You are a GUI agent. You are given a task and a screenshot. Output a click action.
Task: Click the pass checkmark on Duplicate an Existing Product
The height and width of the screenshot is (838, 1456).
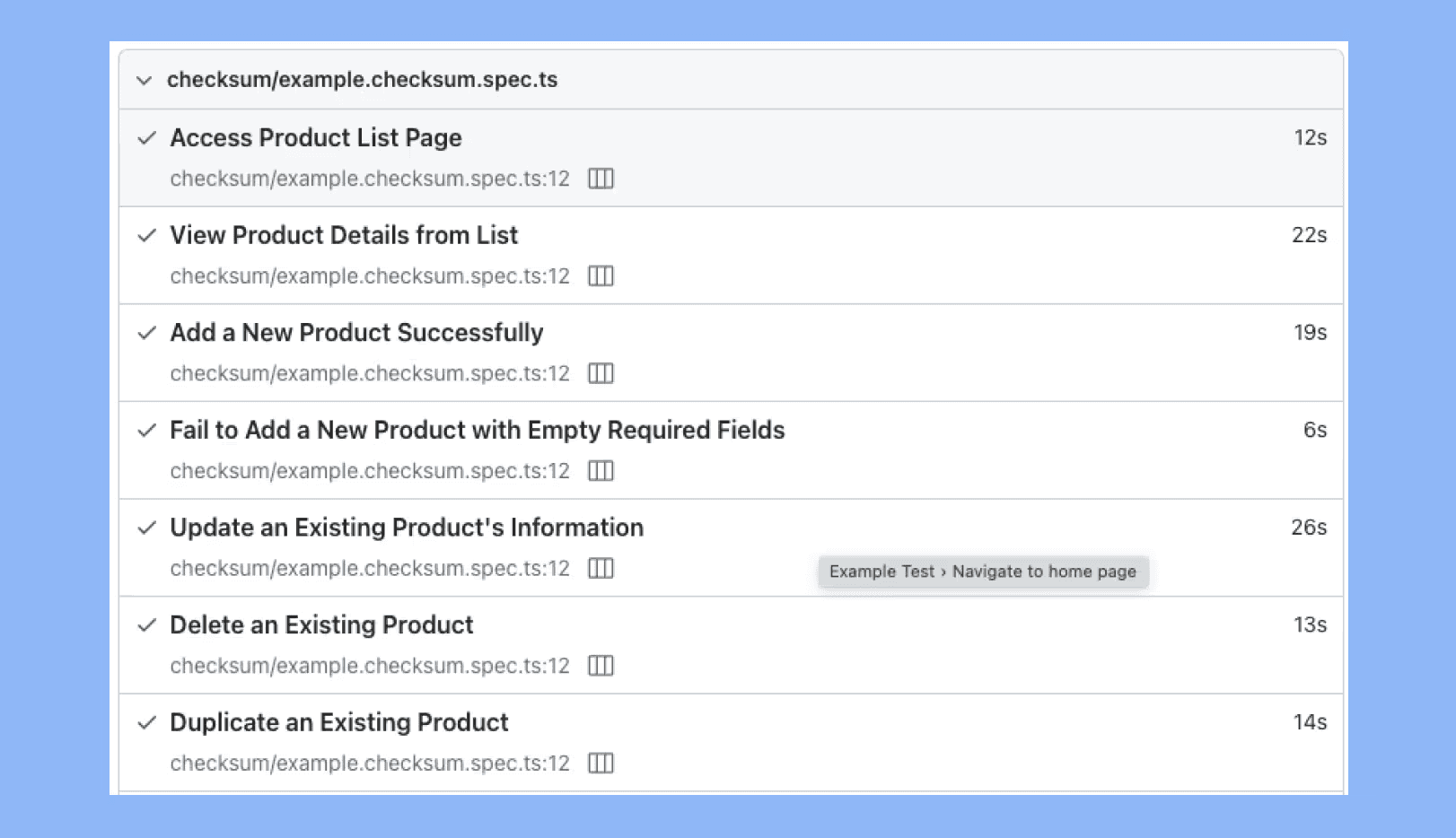148,723
